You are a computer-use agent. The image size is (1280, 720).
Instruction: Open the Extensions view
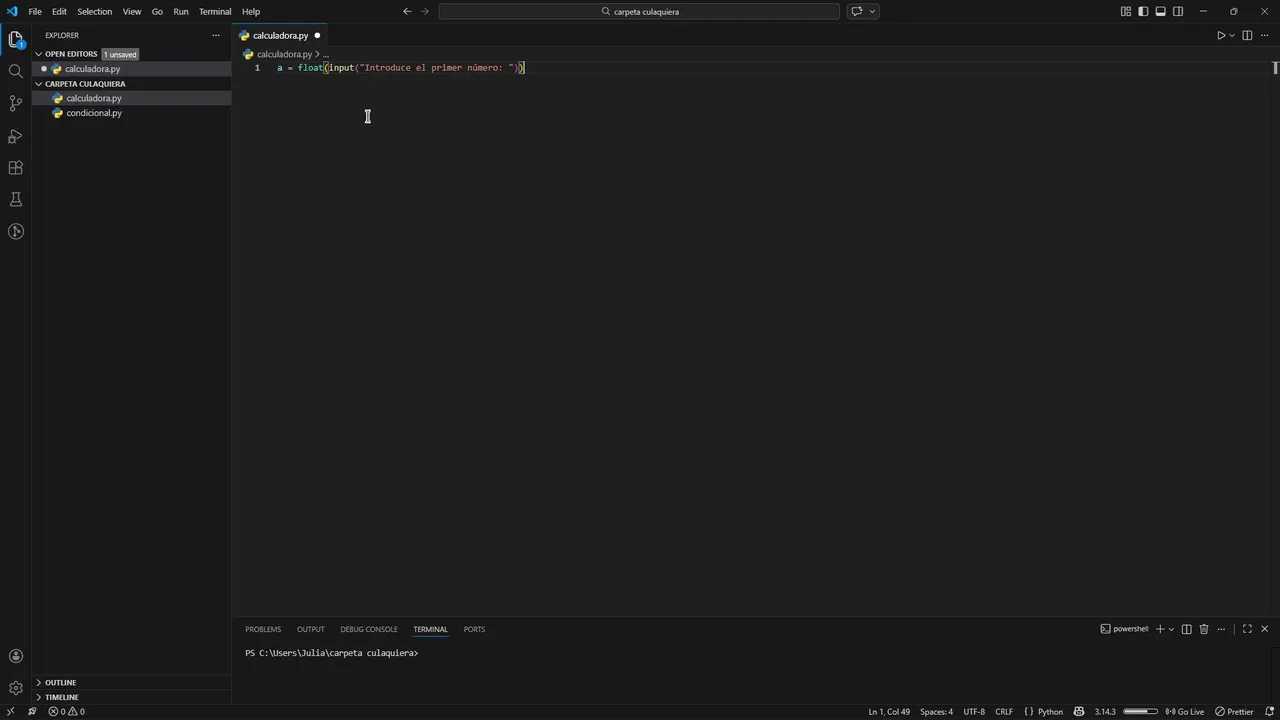pyautogui.click(x=15, y=167)
